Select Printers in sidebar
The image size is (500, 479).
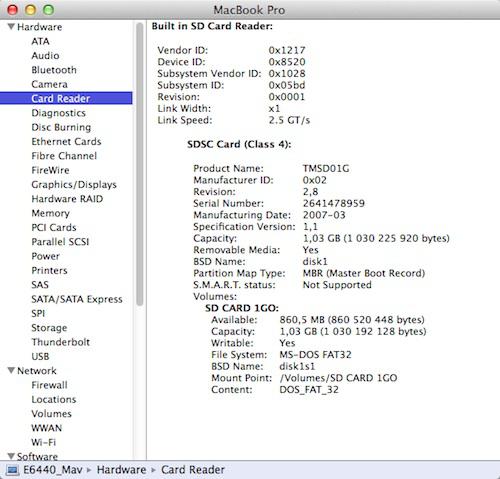point(49,271)
